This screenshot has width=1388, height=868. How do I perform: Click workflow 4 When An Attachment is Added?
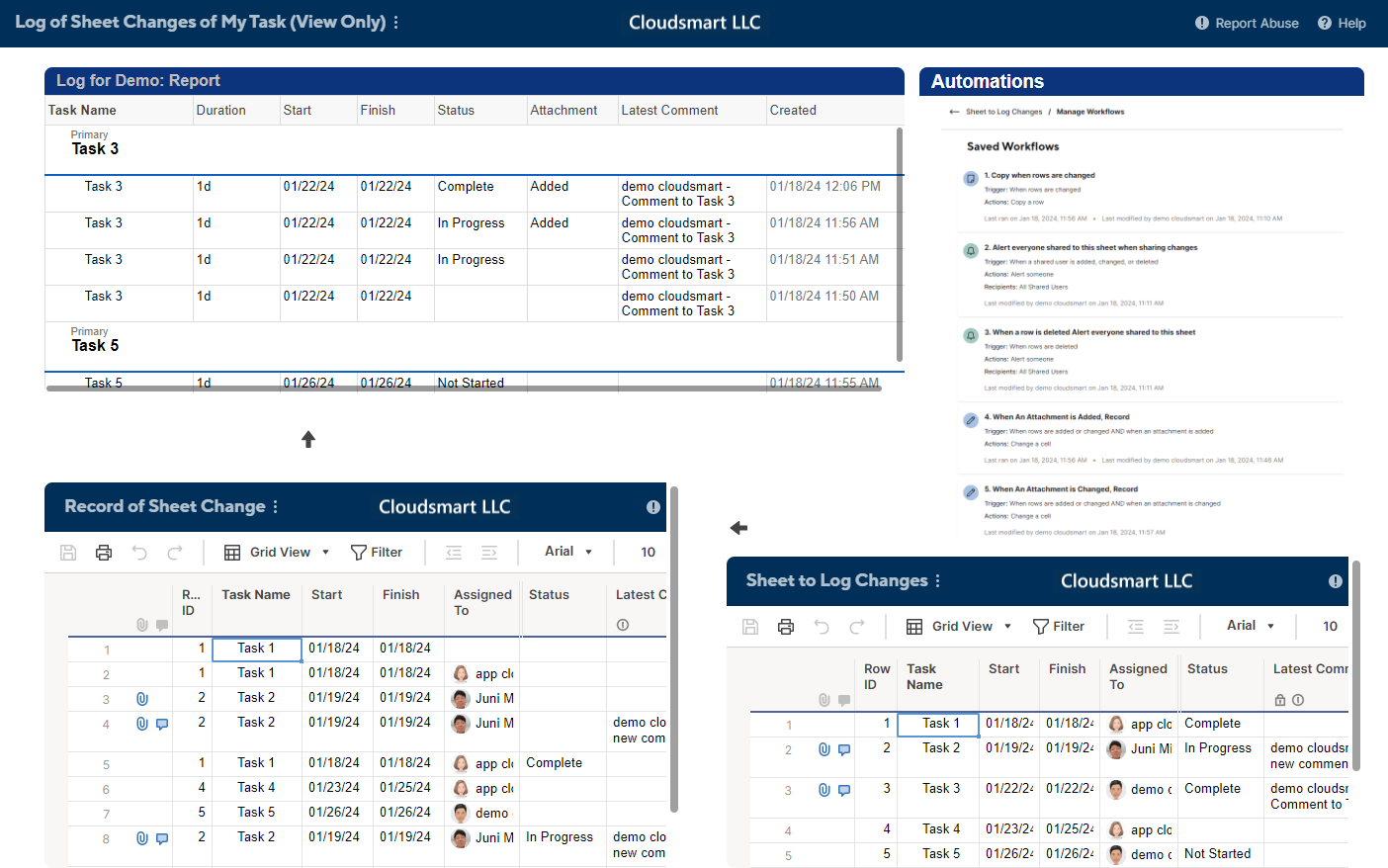tap(1057, 417)
